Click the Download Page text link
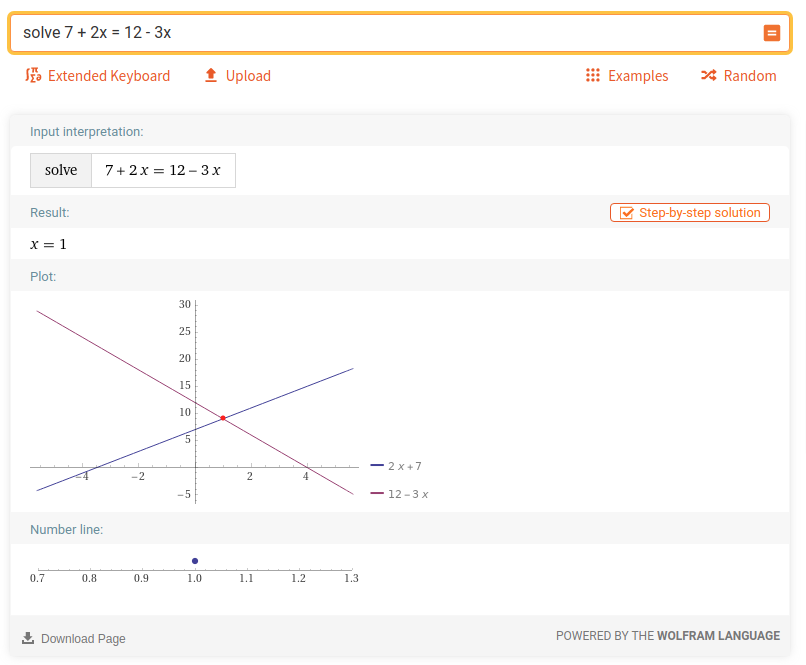 click(83, 639)
